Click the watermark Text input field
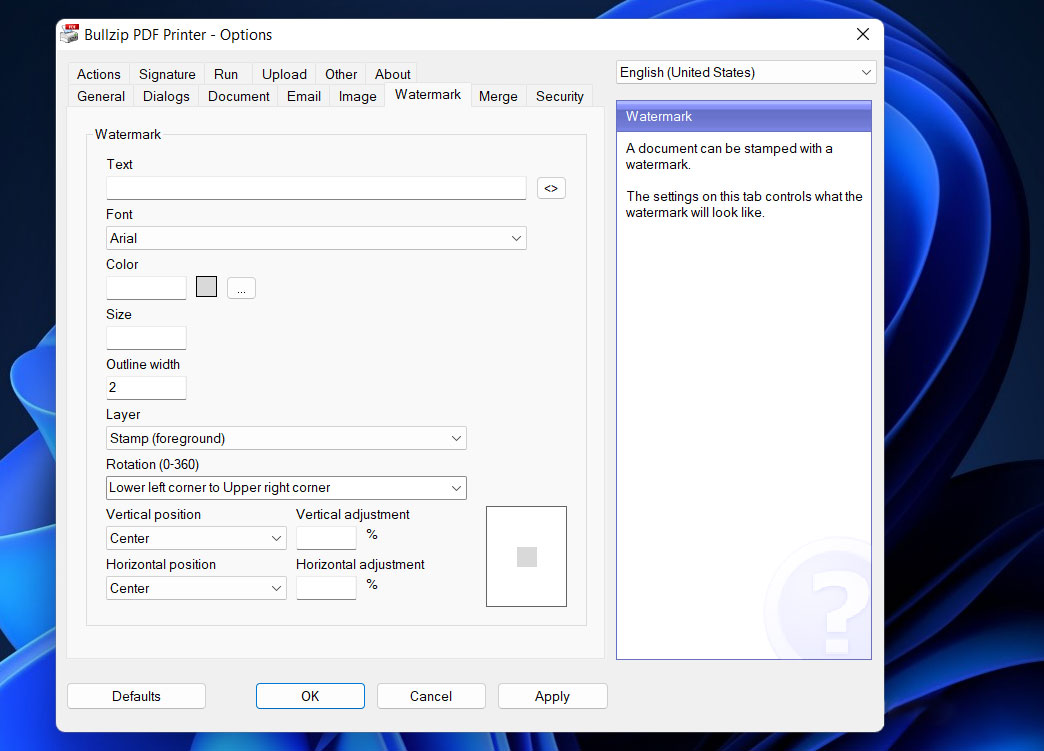 (x=316, y=188)
